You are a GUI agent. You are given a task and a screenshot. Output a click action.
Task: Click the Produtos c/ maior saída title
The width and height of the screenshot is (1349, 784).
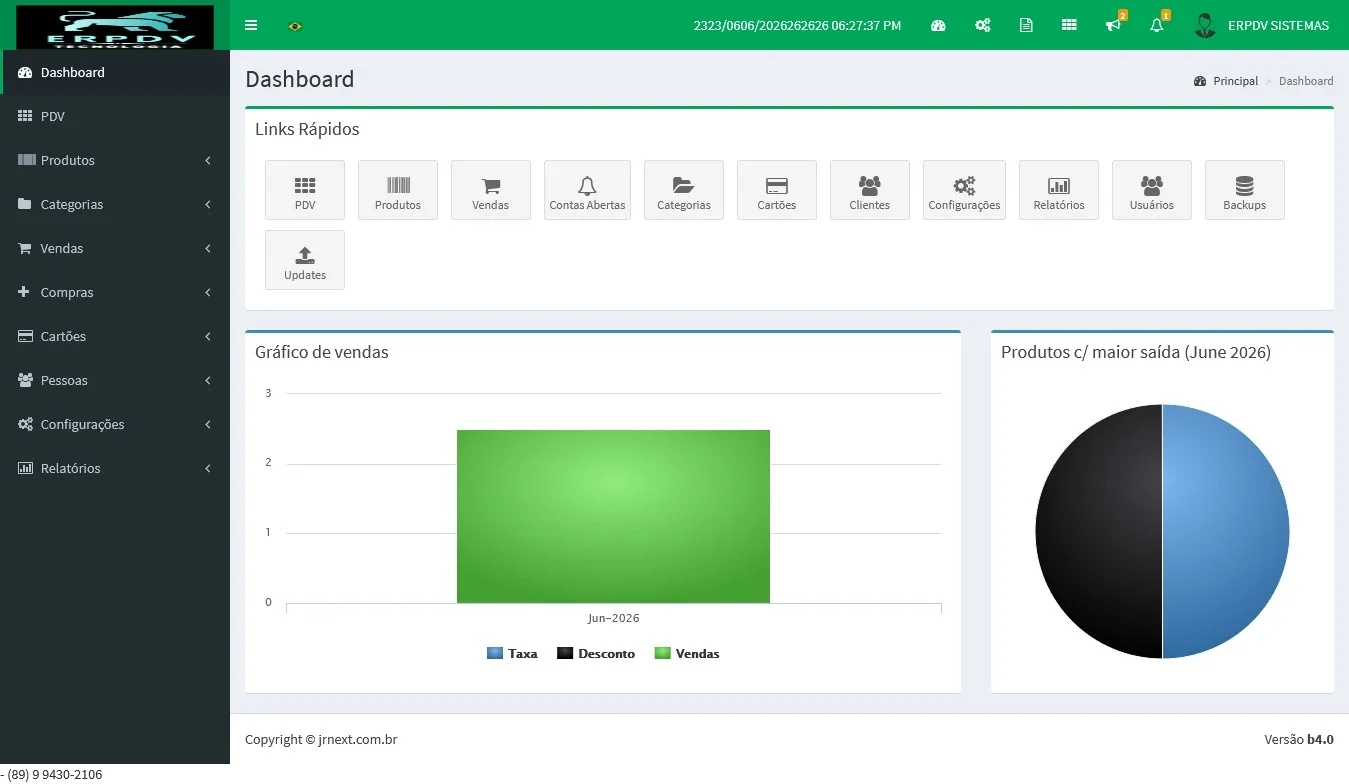(x=1136, y=352)
